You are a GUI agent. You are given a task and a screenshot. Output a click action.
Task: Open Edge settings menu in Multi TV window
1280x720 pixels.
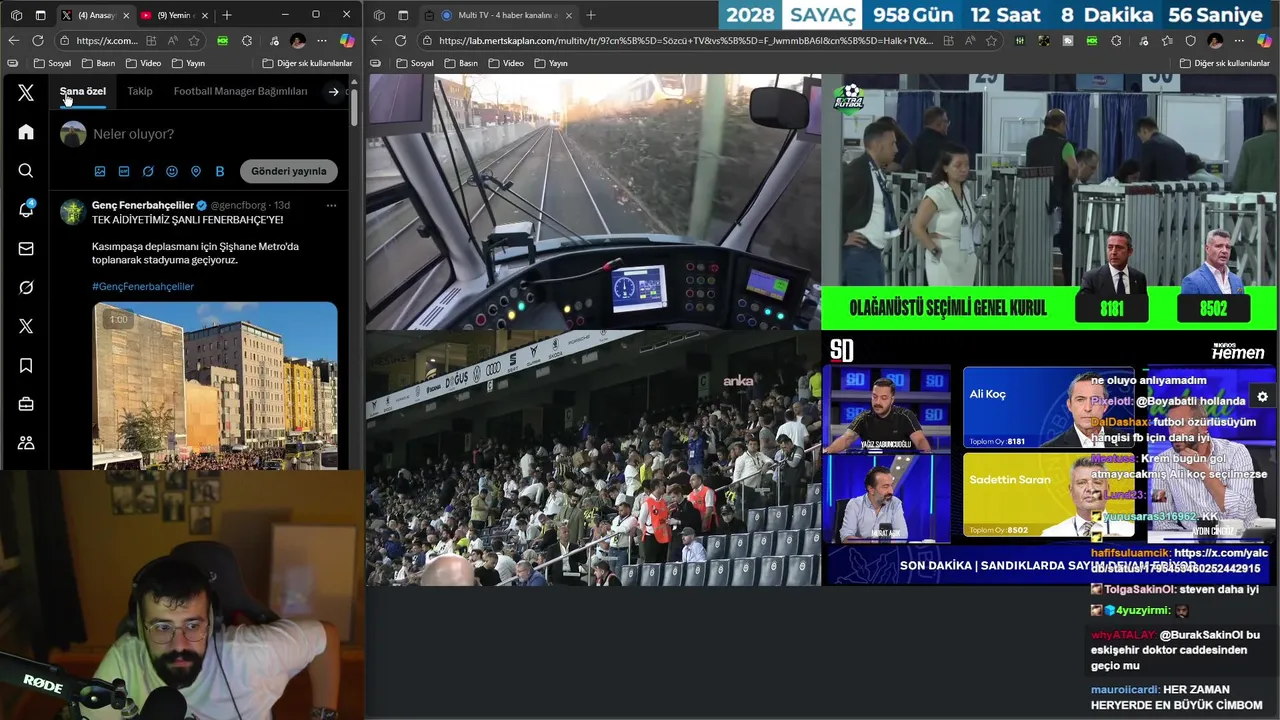(x=1240, y=40)
